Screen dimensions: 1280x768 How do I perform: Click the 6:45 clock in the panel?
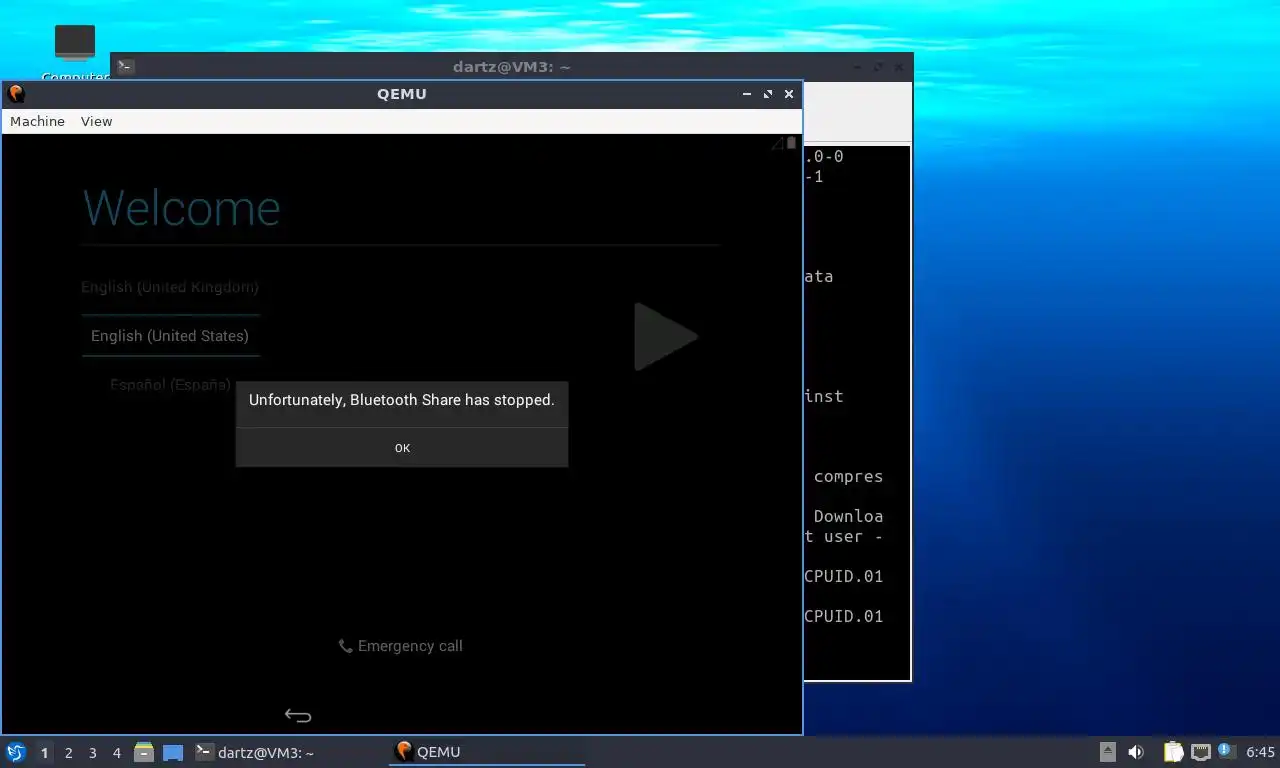pyautogui.click(x=1260, y=752)
